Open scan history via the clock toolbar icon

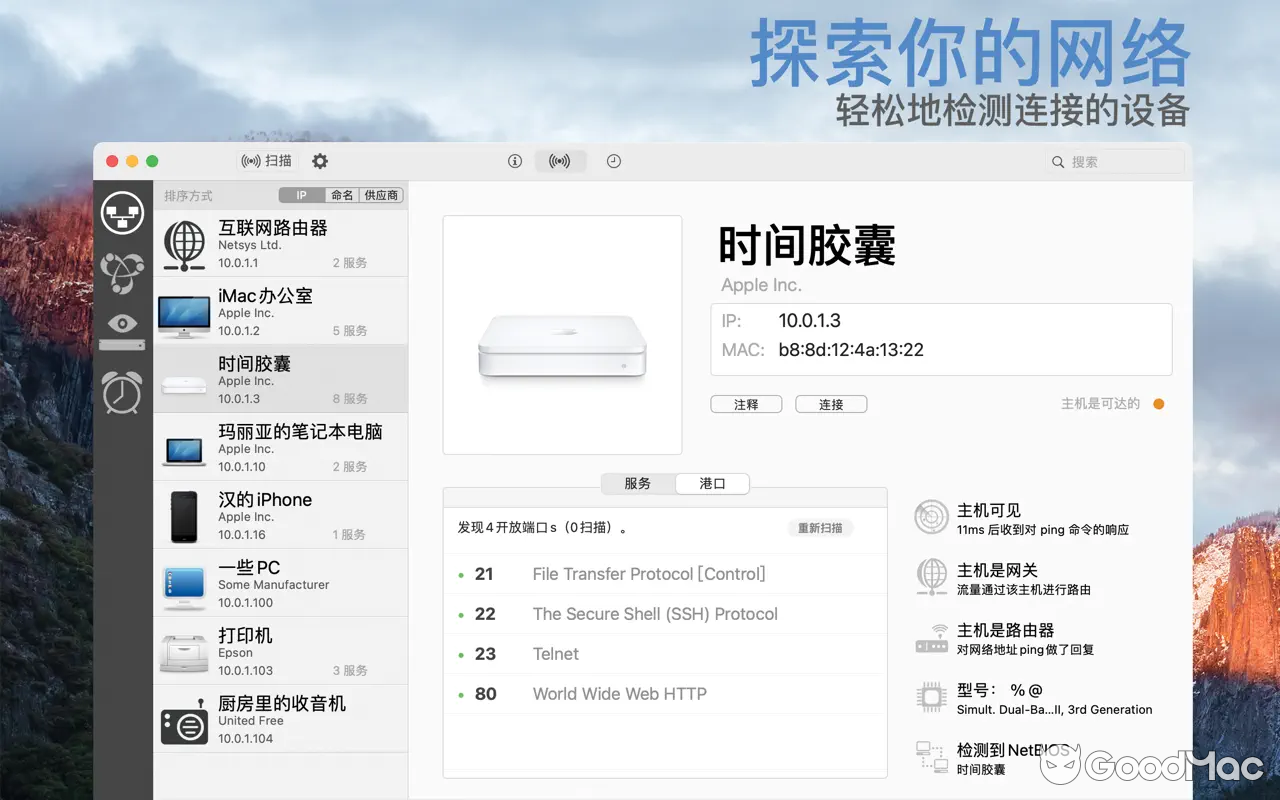tap(613, 160)
